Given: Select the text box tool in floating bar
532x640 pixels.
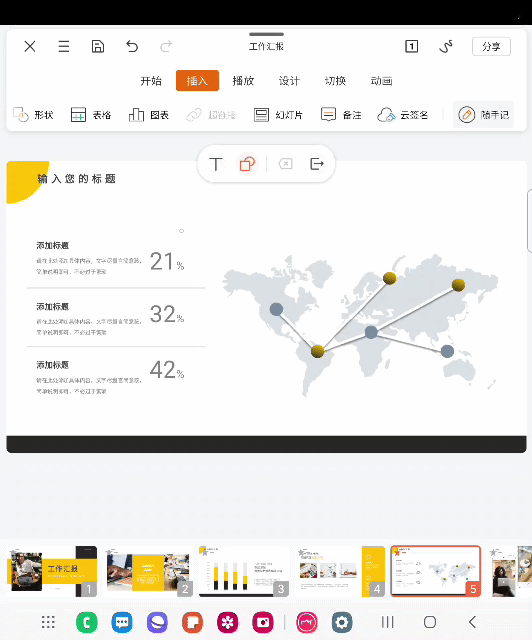Looking at the screenshot, I should coord(216,164).
